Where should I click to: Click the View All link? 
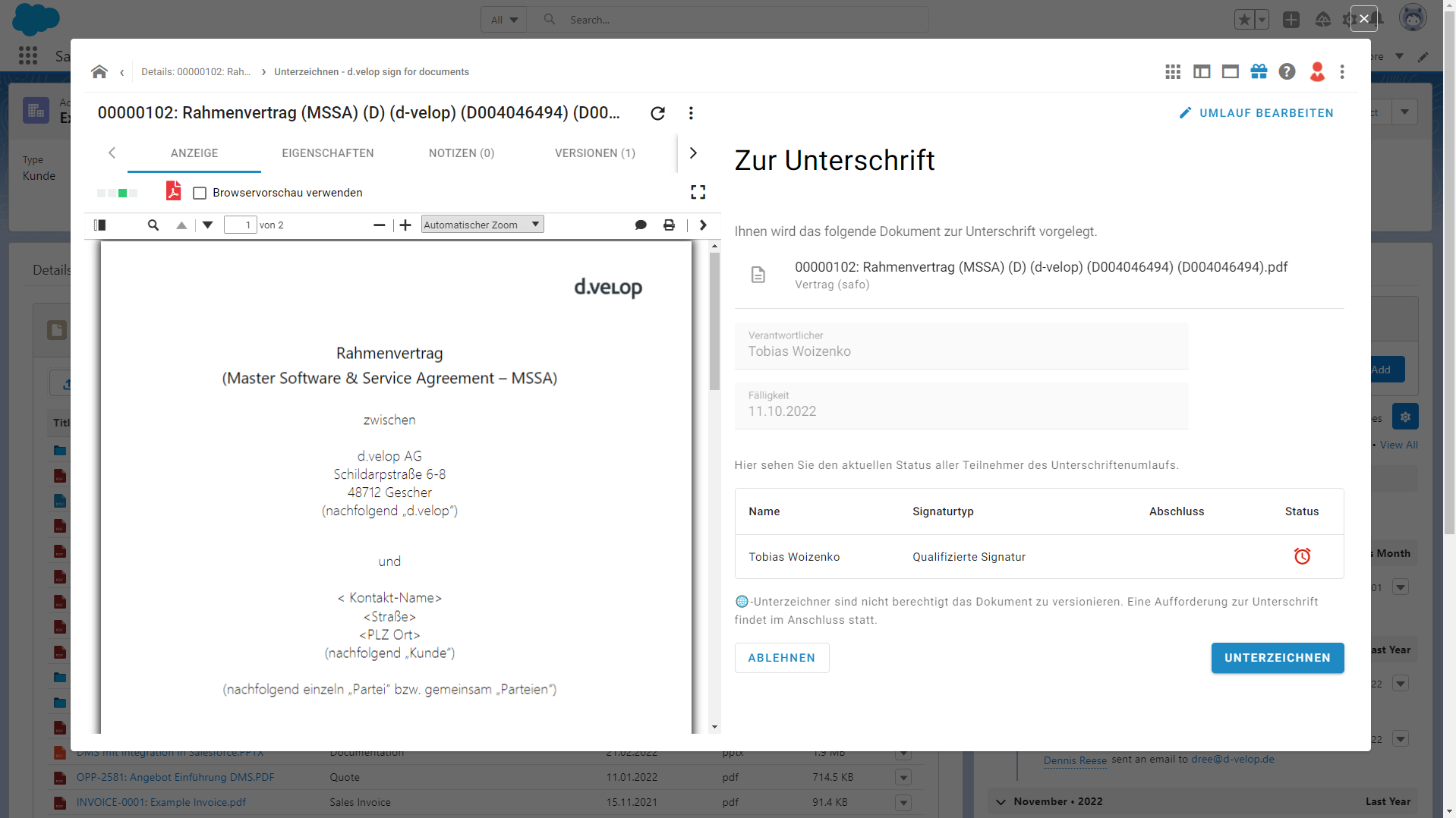1398,445
